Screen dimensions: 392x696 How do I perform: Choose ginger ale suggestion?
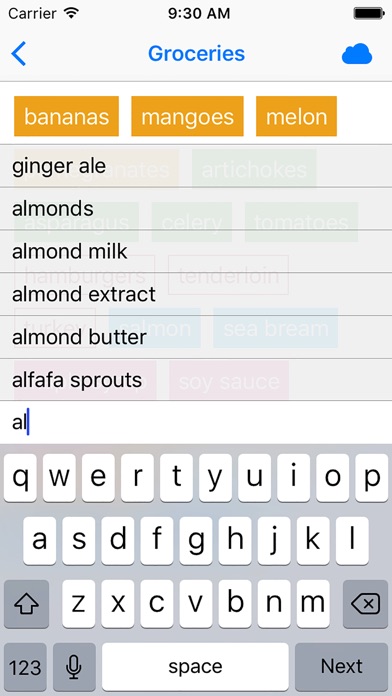click(196, 166)
